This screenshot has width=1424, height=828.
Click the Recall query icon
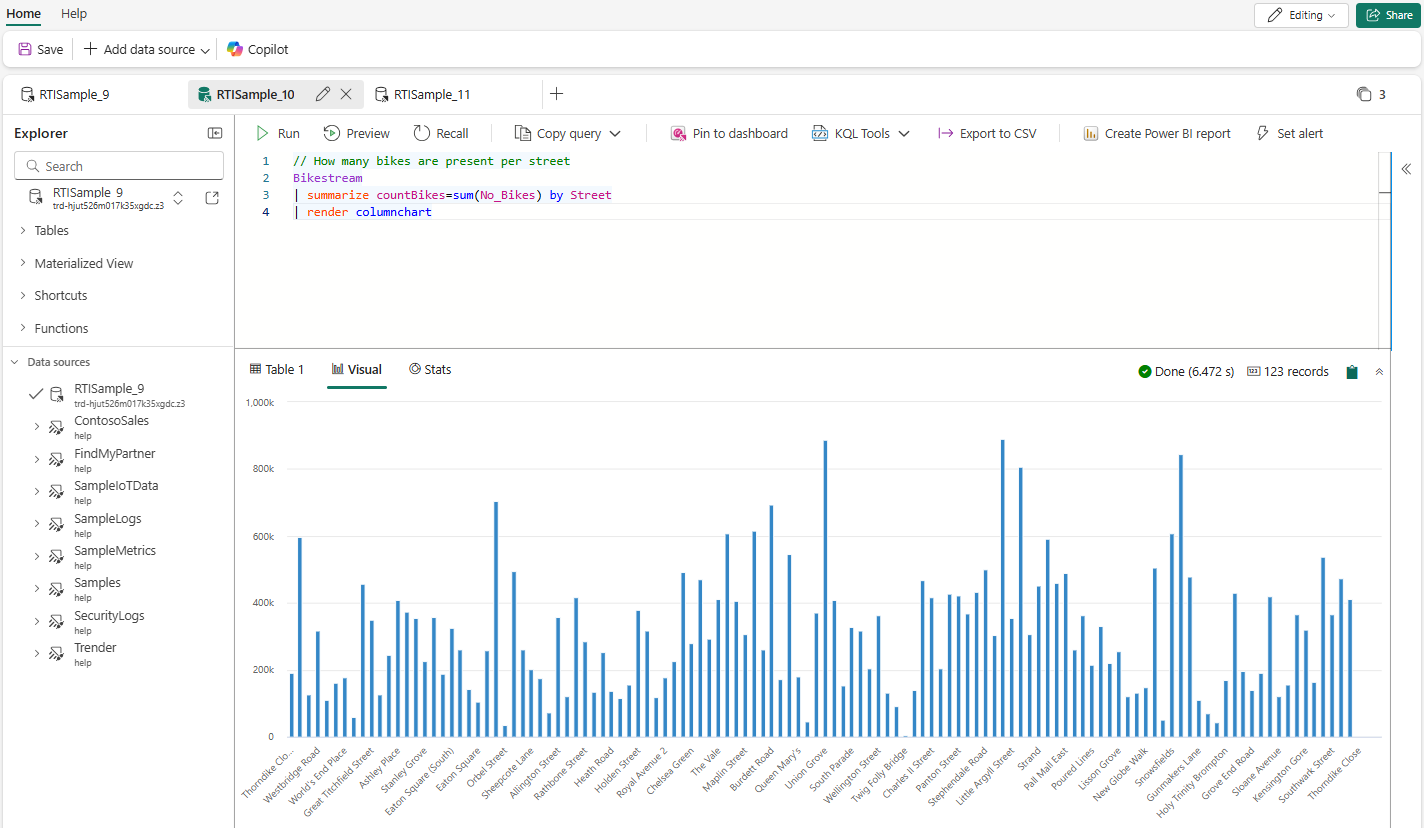coord(422,133)
